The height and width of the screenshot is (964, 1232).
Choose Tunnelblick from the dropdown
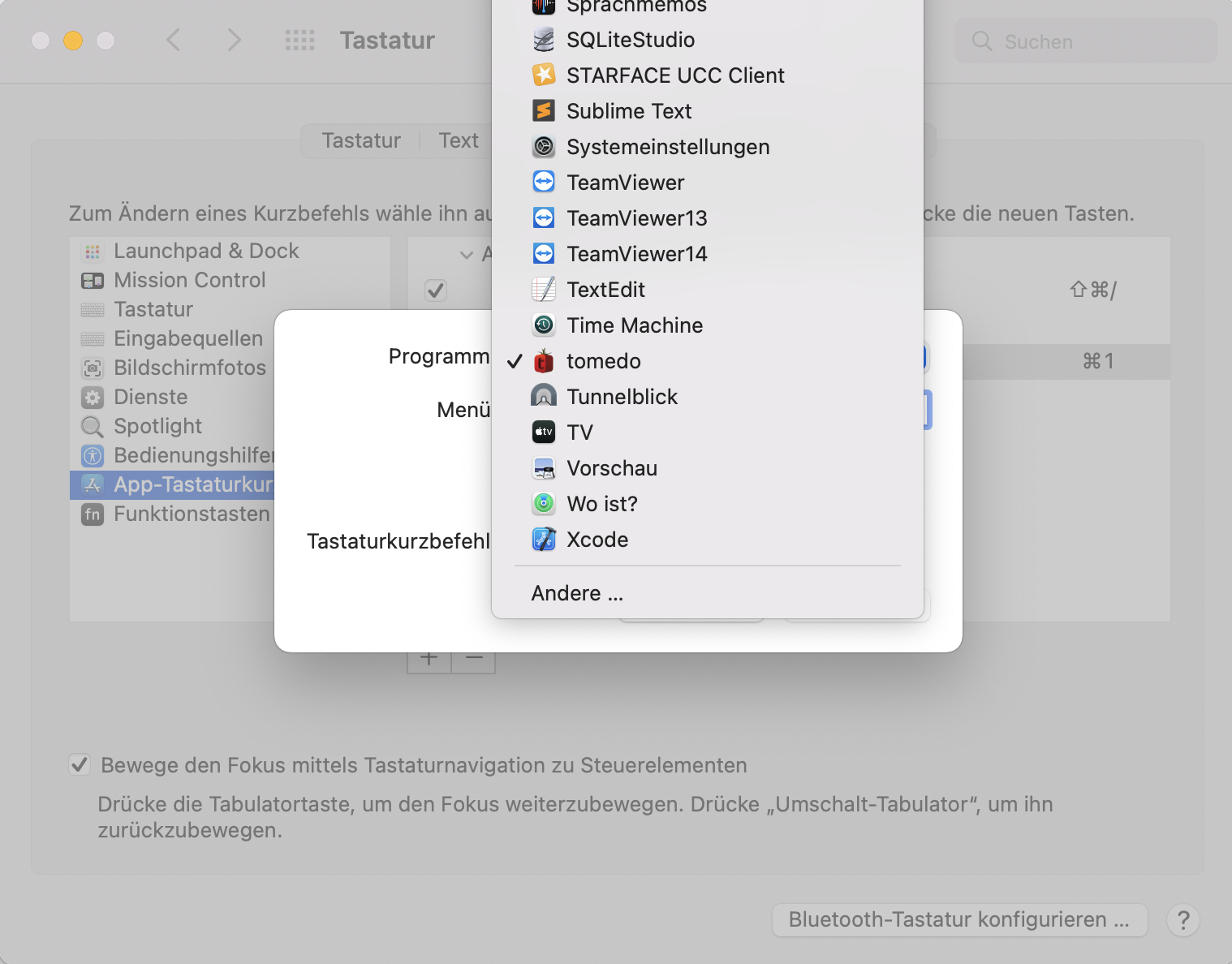pos(707,397)
